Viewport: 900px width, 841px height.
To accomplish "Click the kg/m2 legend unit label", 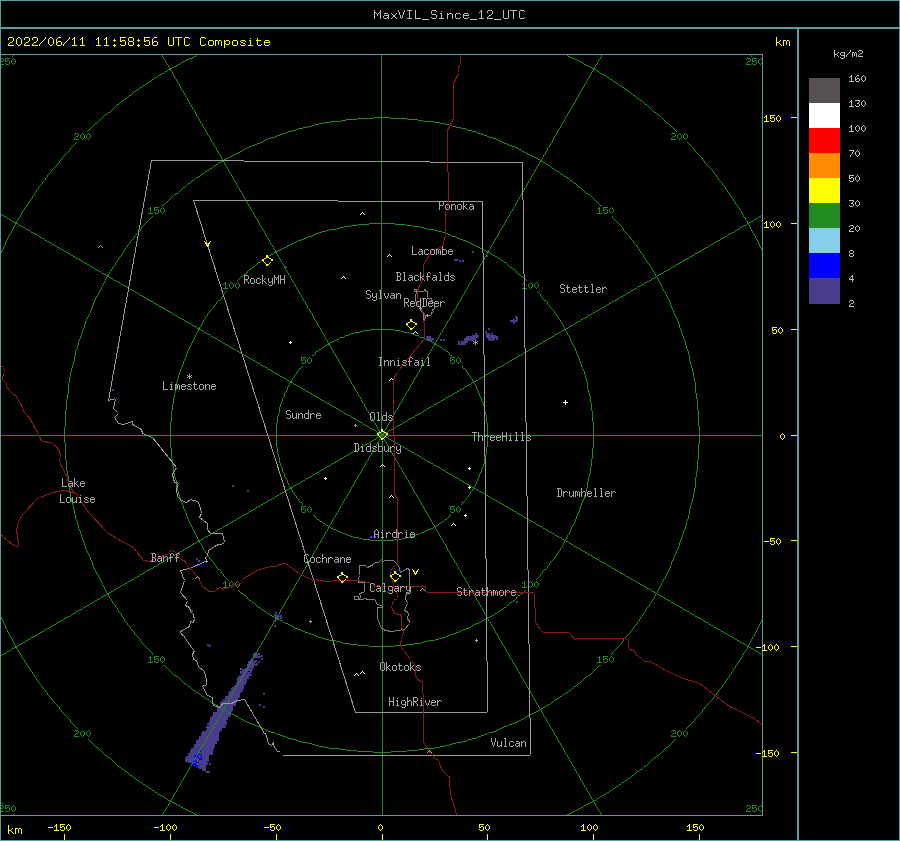I will point(848,54).
